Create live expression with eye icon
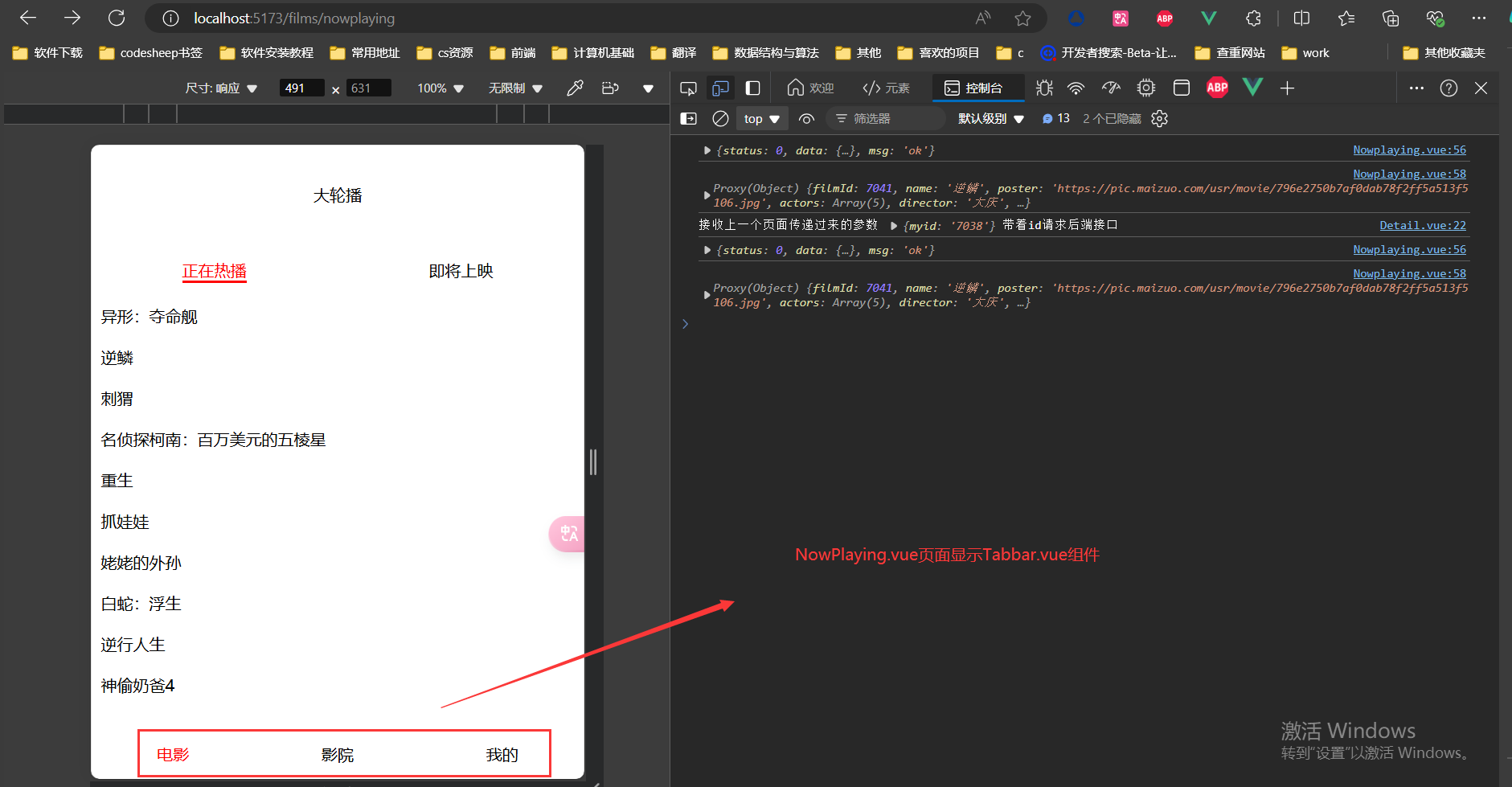This screenshot has width=1512, height=787. point(806,119)
